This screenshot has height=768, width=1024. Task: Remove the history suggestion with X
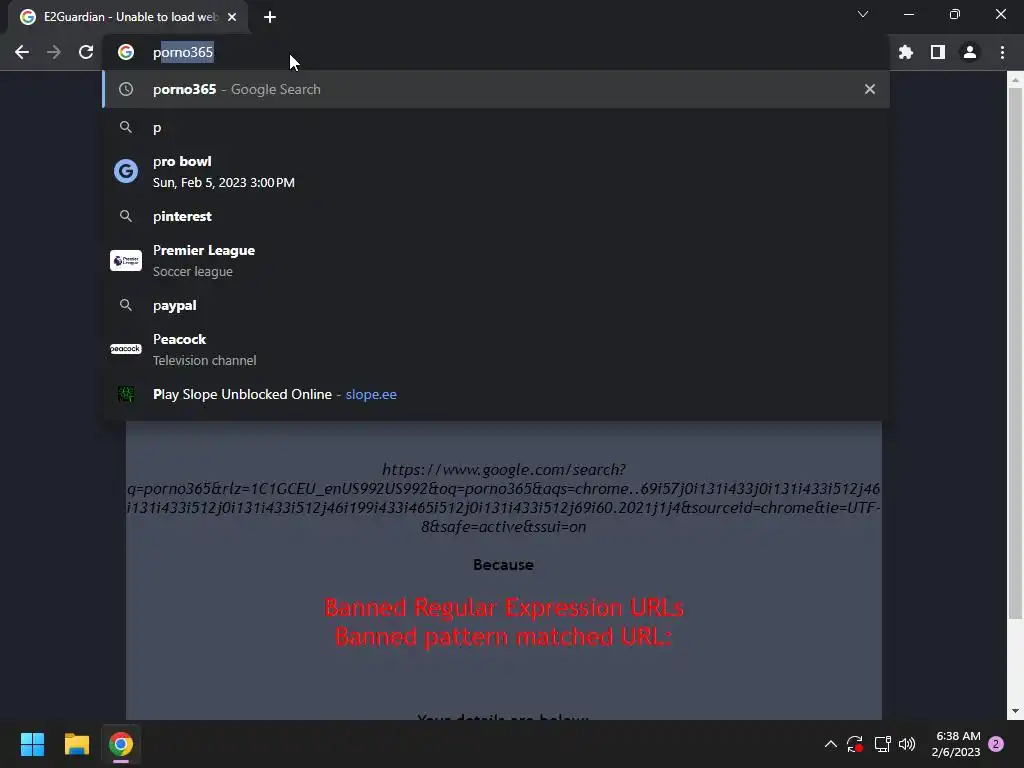(x=870, y=89)
